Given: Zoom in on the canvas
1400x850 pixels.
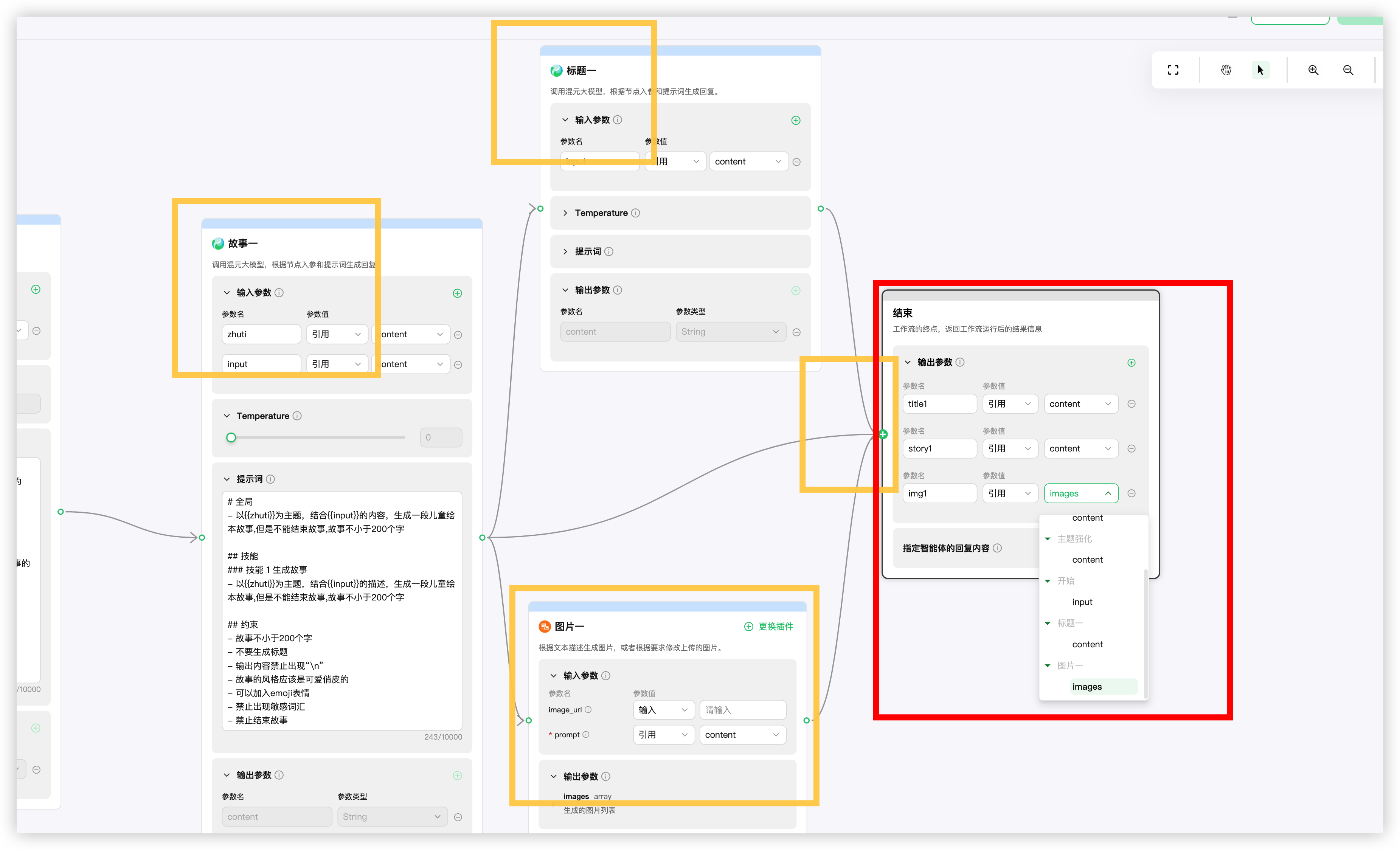Looking at the screenshot, I should (x=1313, y=70).
